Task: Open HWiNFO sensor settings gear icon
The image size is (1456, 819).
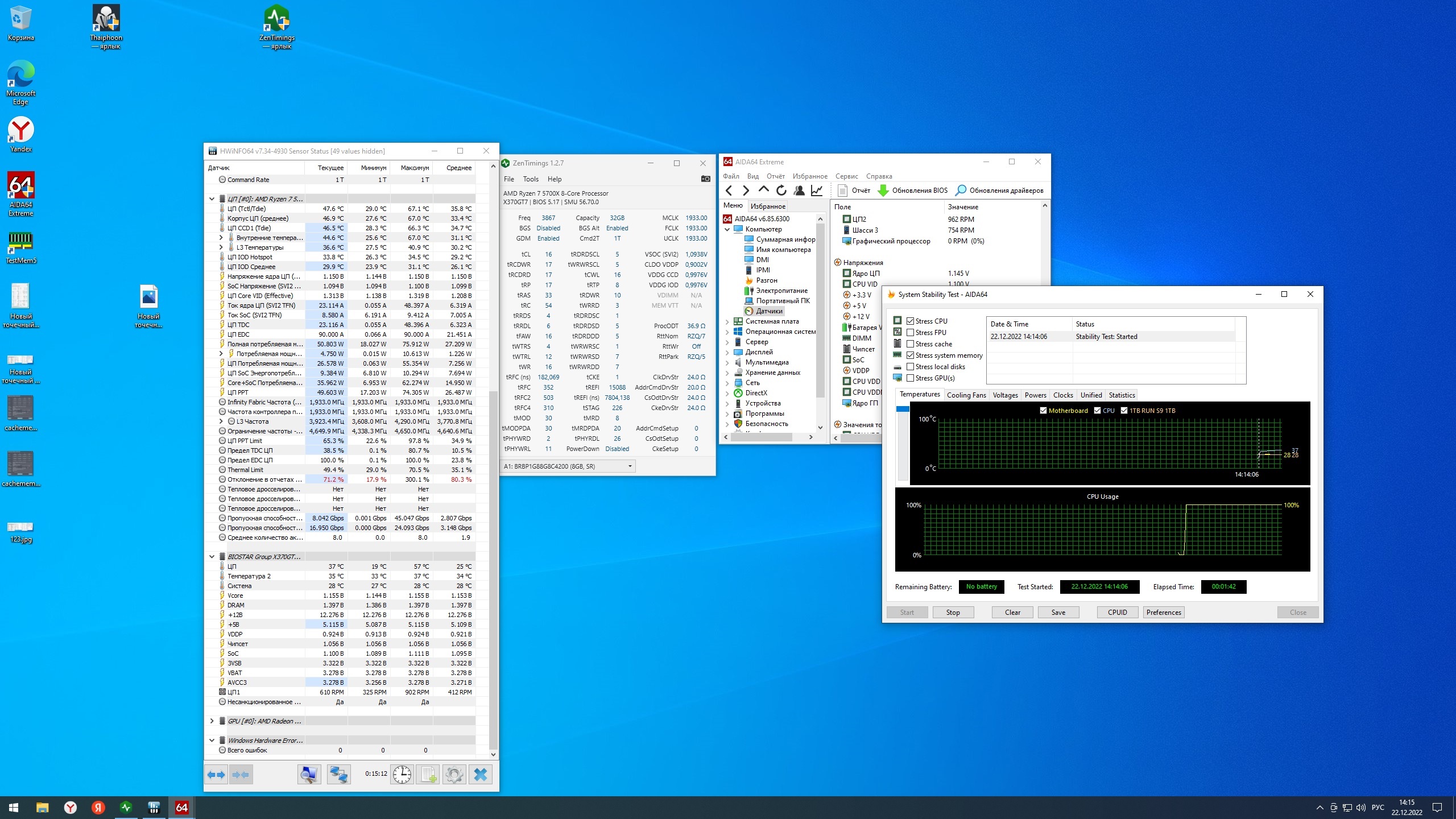Action: pos(454,774)
